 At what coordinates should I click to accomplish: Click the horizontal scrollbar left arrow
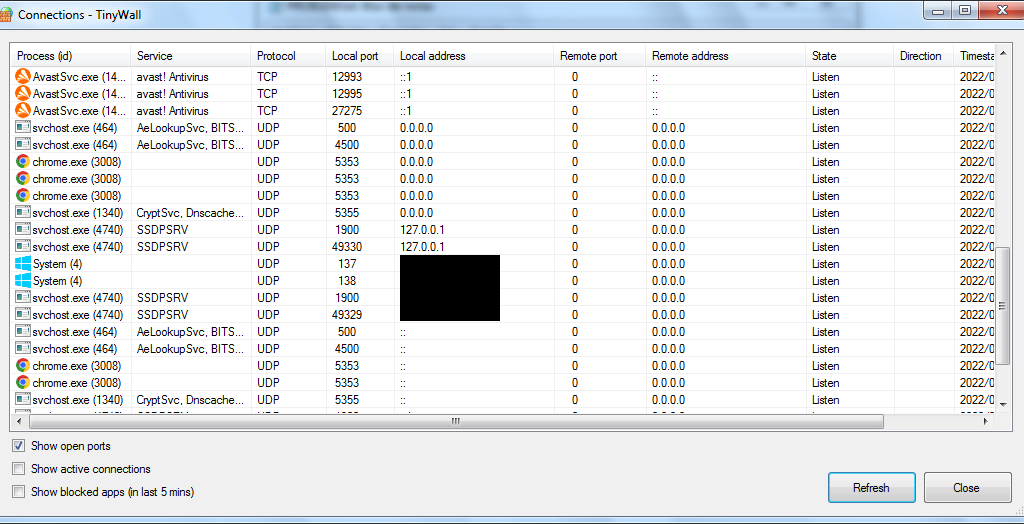[x=18, y=422]
